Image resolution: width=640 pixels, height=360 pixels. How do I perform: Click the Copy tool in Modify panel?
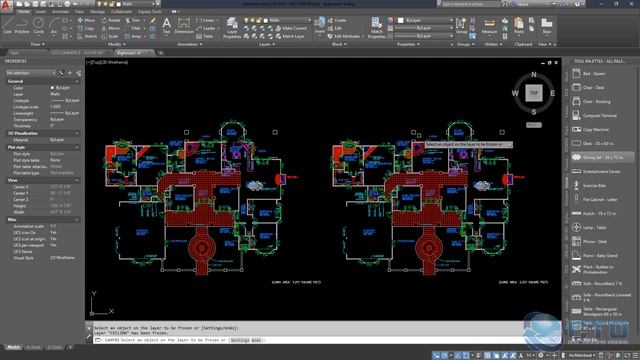86,28
